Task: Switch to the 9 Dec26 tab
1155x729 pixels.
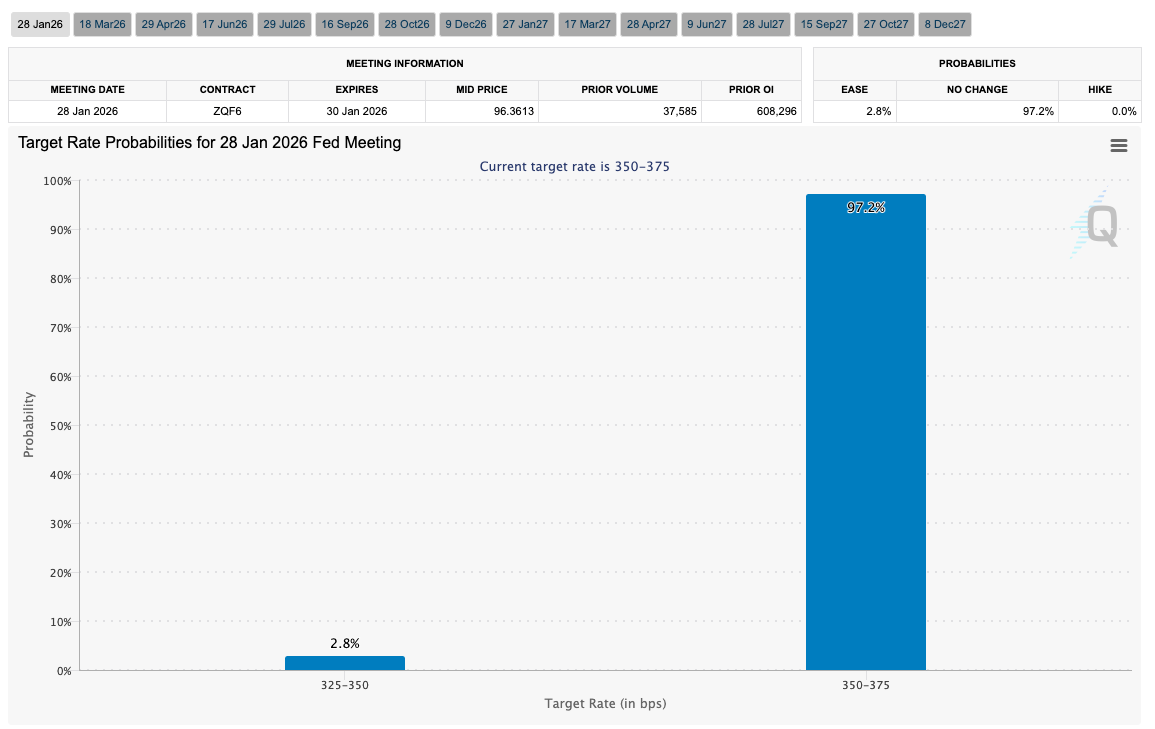Action: pyautogui.click(x=466, y=25)
